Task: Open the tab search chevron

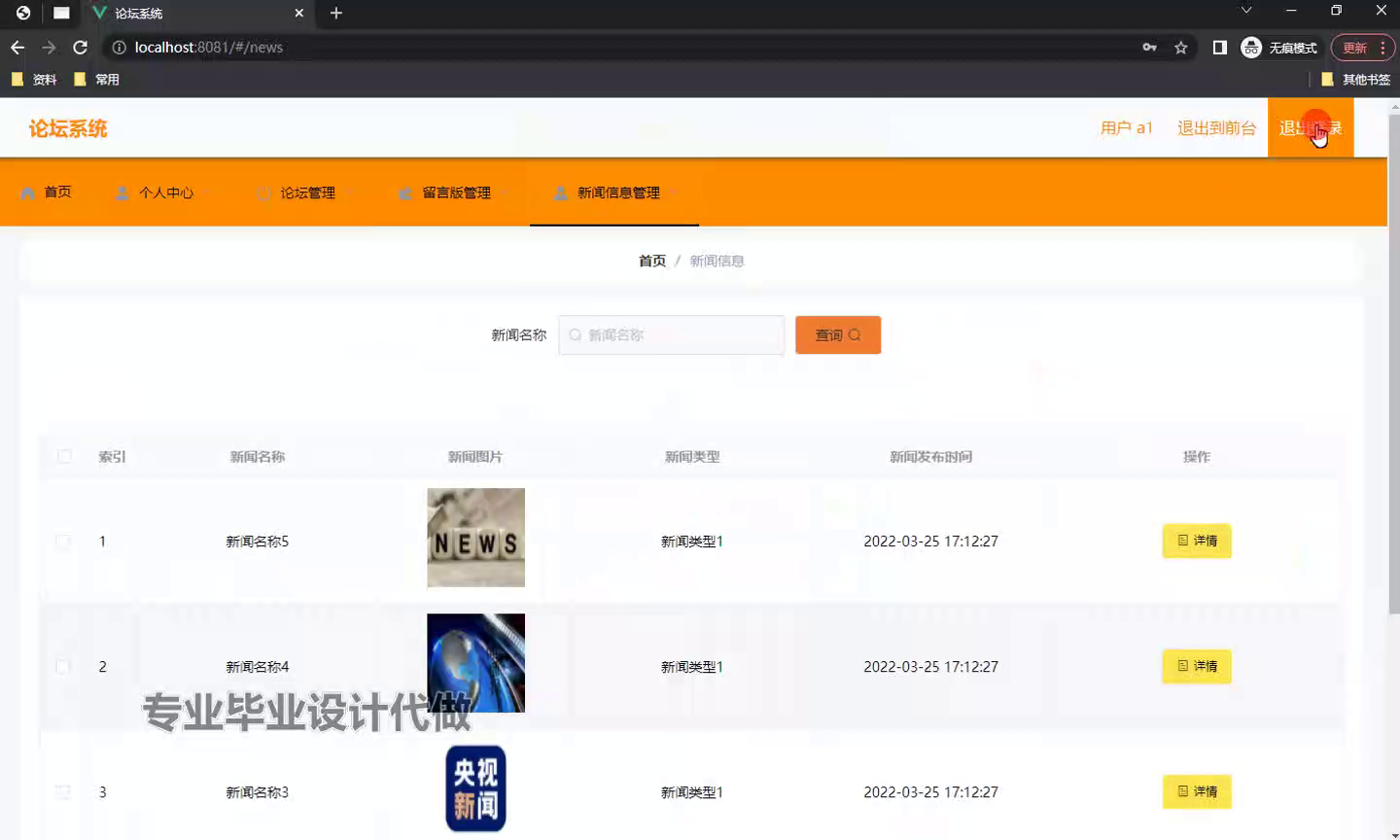Action: coord(1246,11)
